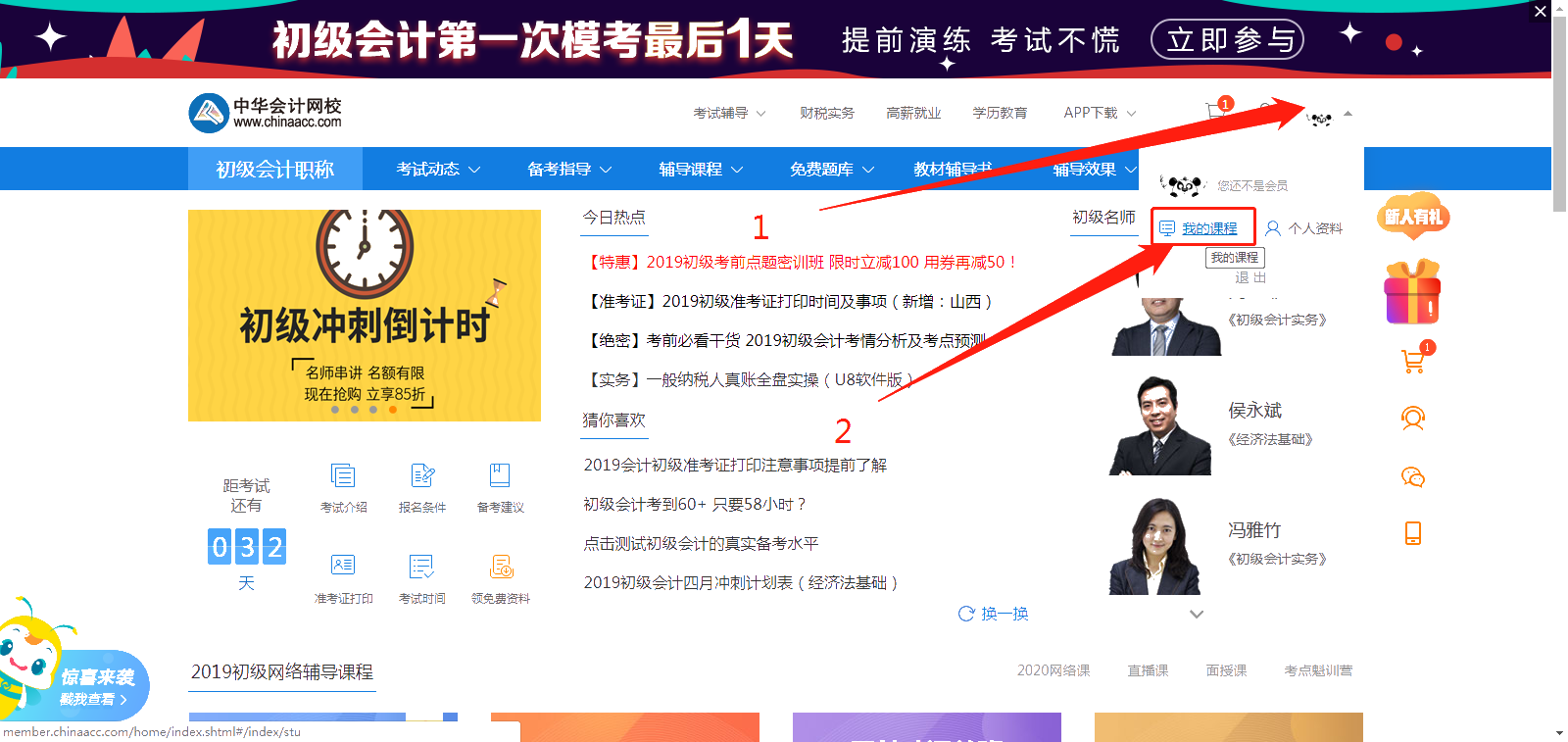
Task: Open the 【绝密】考前必看干货 link
Action: click(x=785, y=340)
